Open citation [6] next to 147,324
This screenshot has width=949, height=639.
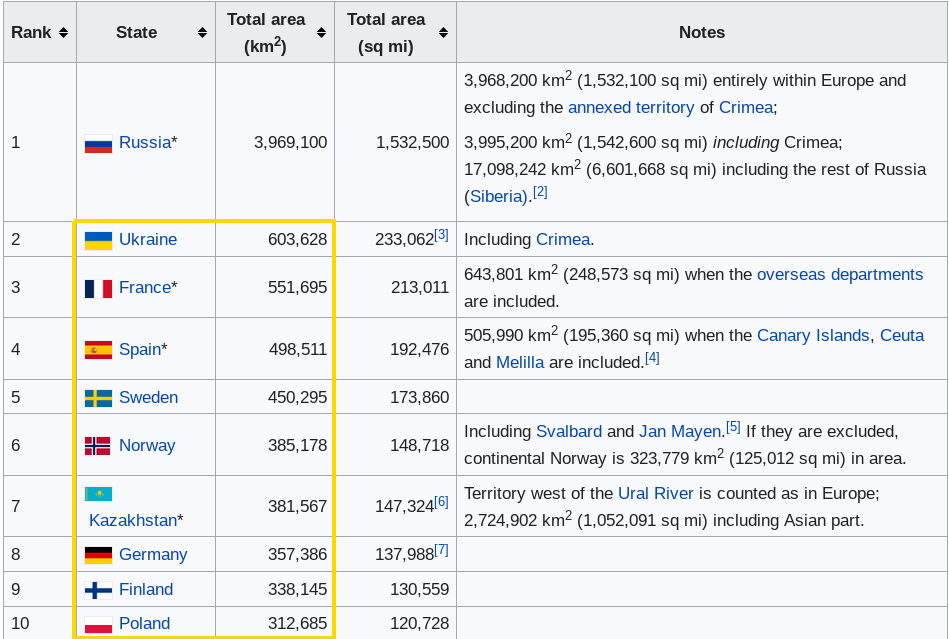click(441, 501)
